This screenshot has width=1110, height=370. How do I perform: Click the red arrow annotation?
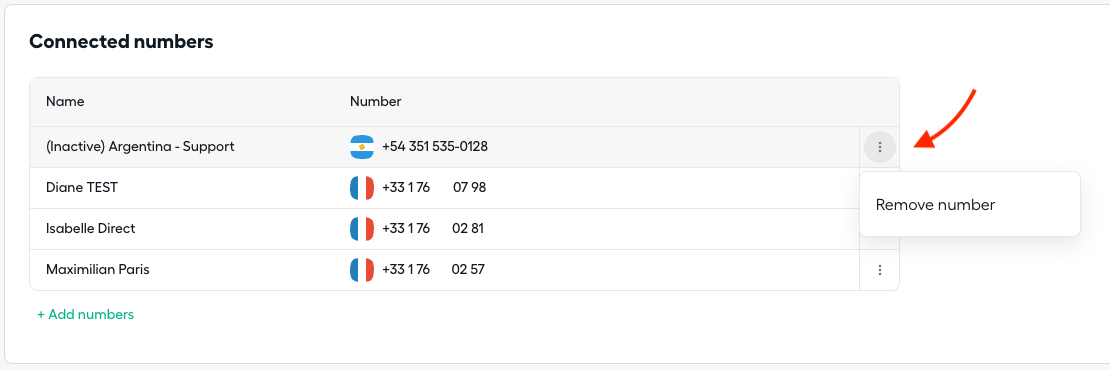(x=946, y=119)
